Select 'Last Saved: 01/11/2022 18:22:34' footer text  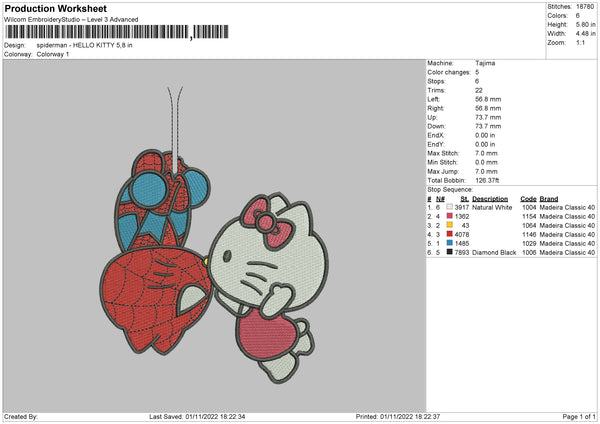pyautogui.click(x=197, y=417)
